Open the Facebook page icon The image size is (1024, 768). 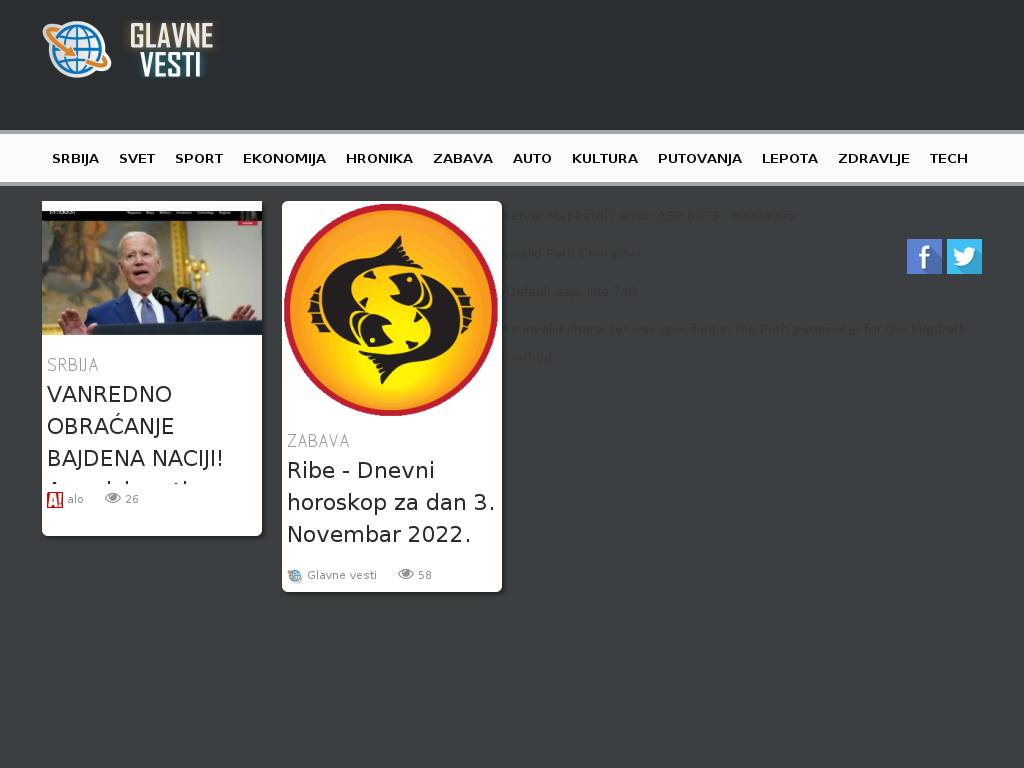coord(924,257)
